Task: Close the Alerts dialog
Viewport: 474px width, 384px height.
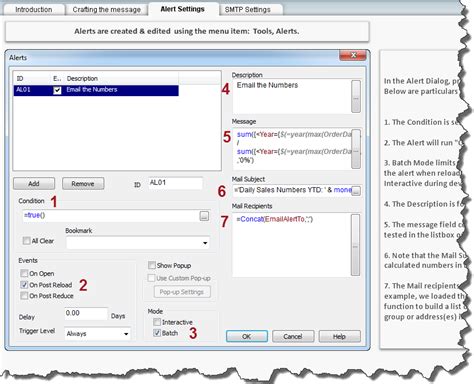Action: coord(353,55)
